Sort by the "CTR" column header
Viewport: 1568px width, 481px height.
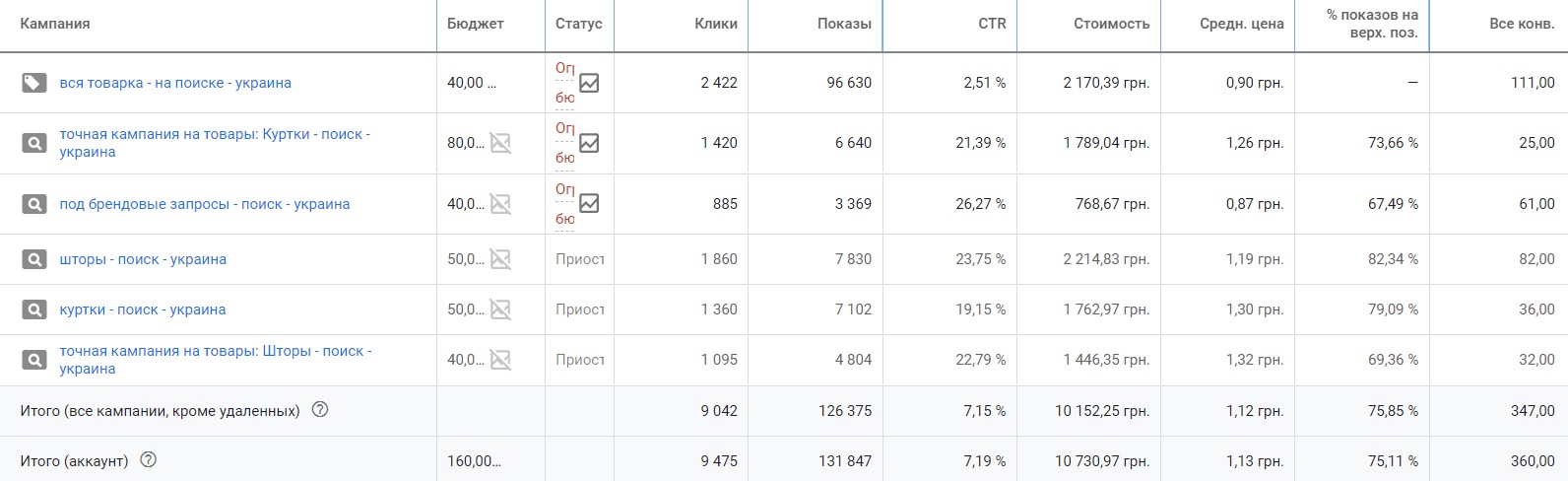[992, 24]
